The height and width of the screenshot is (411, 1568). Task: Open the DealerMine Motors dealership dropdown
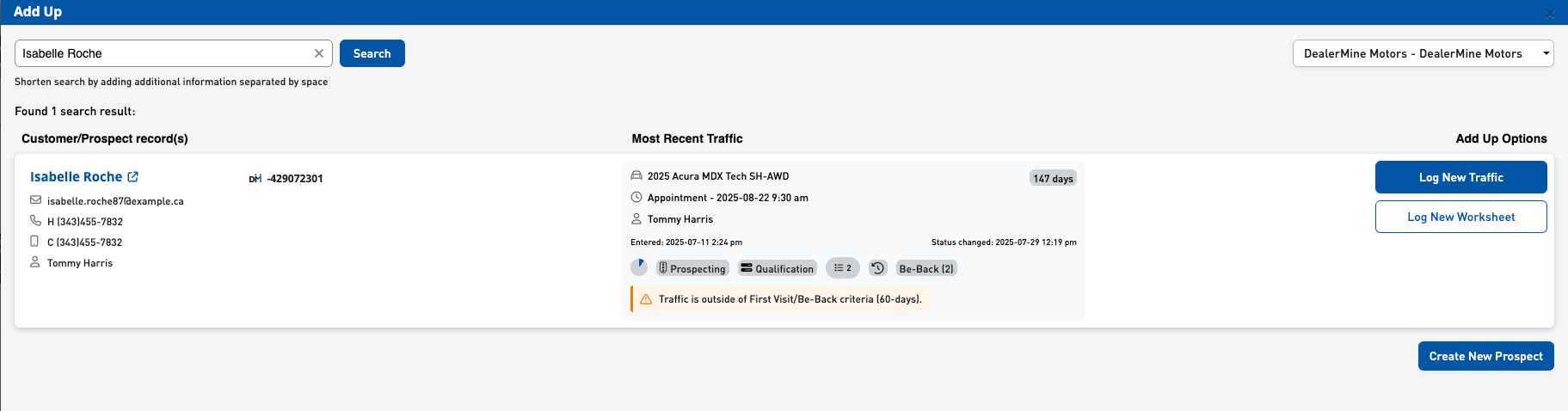[1423, 53]
